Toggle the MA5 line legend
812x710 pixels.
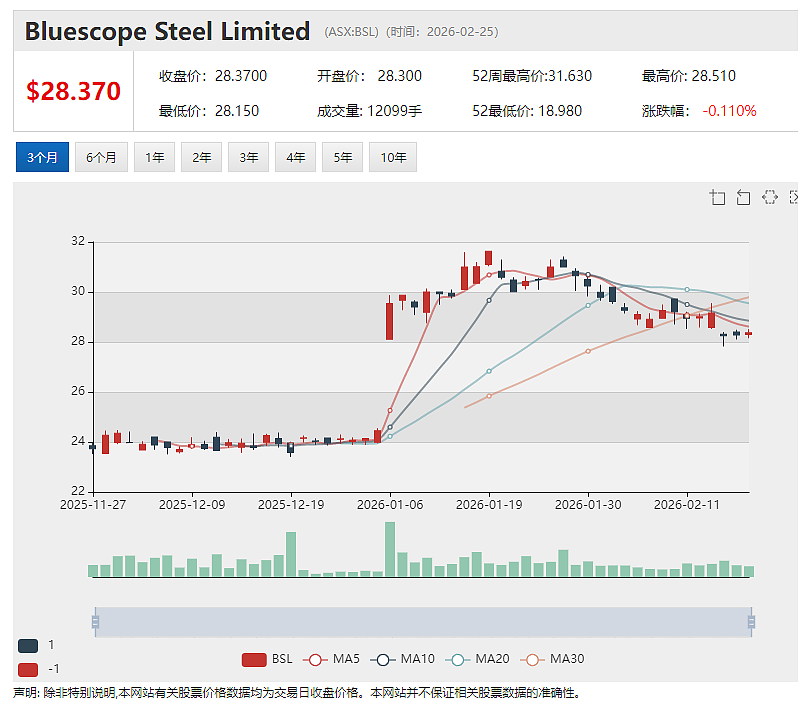pos(331,659)
